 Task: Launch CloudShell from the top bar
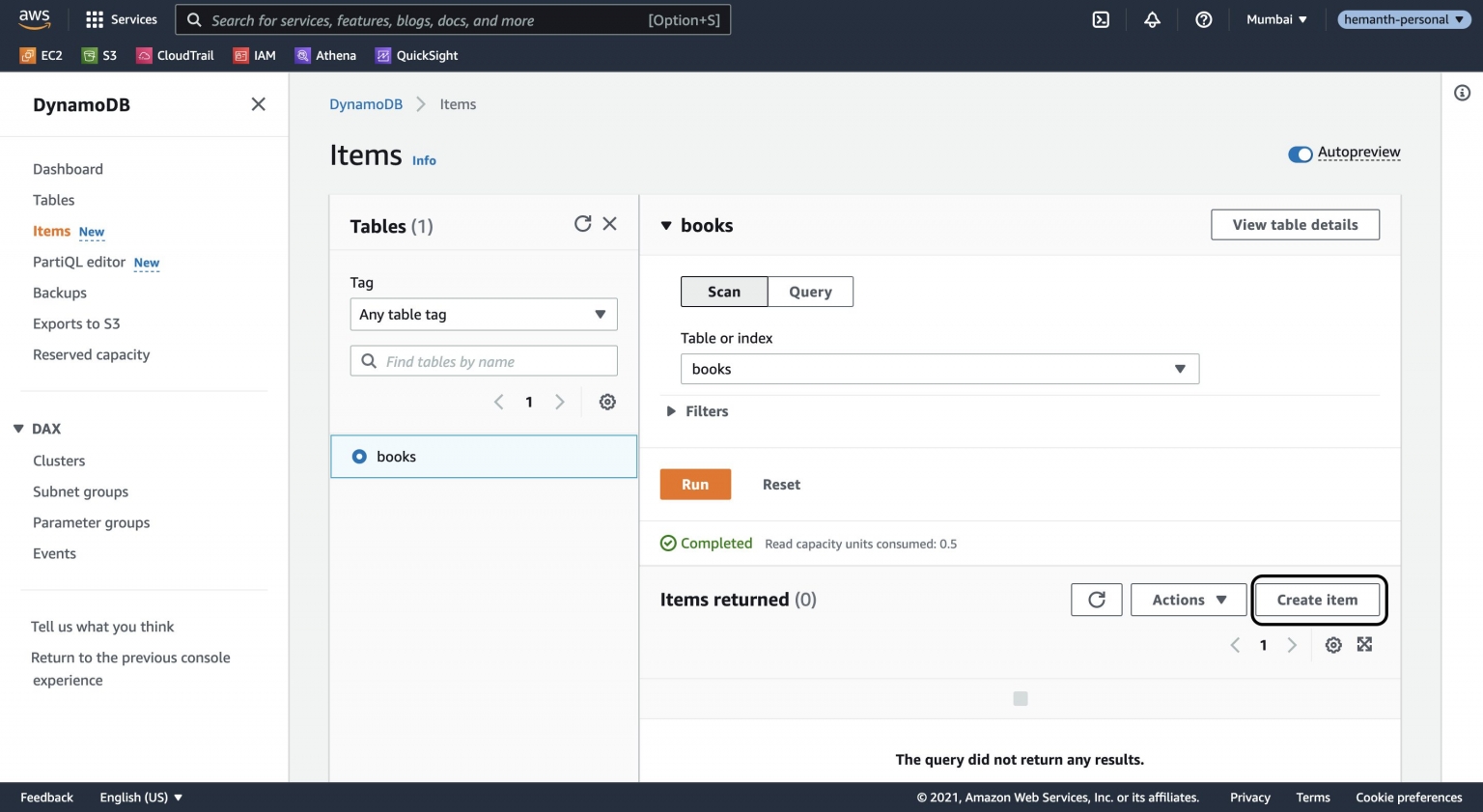click(x=1101, y=18)
